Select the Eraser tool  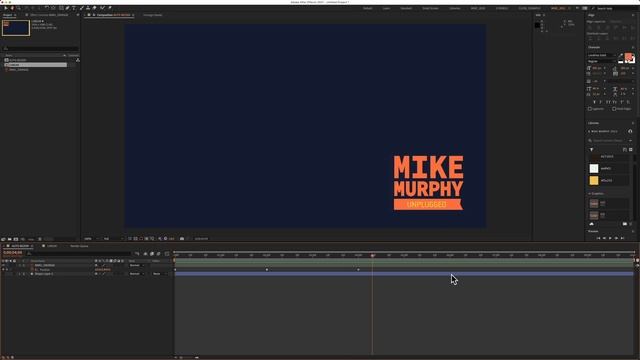point(94,8)
